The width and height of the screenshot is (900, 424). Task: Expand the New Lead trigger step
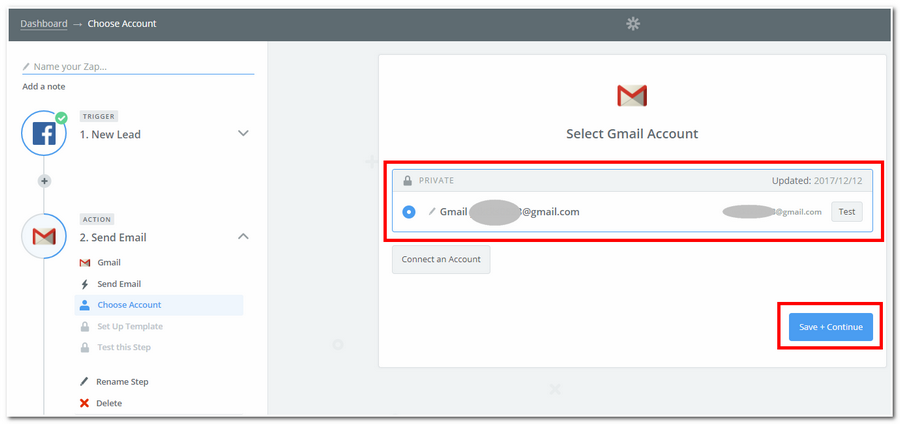click(243, 133)
